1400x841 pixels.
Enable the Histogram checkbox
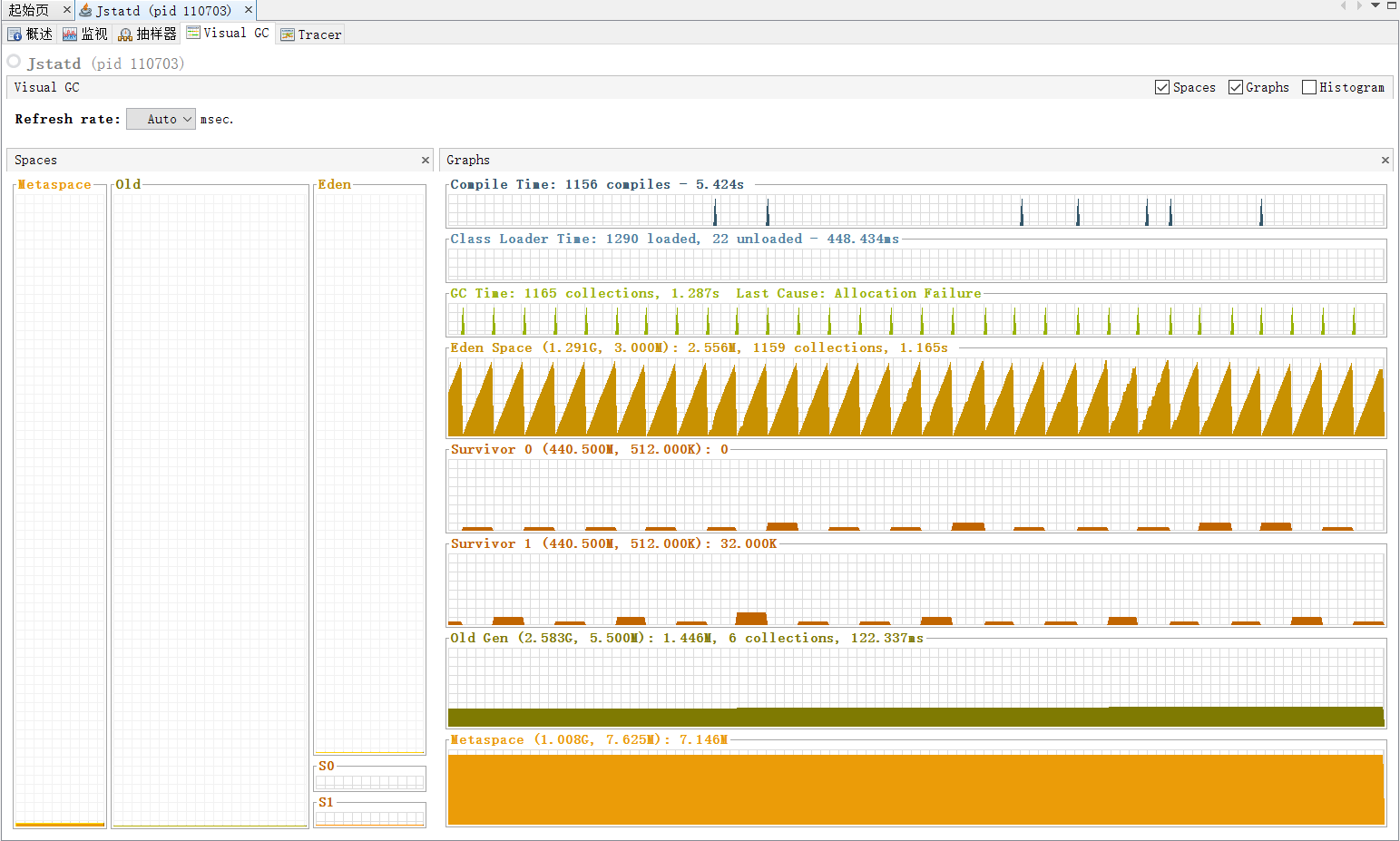click(x=1308, y=87)
